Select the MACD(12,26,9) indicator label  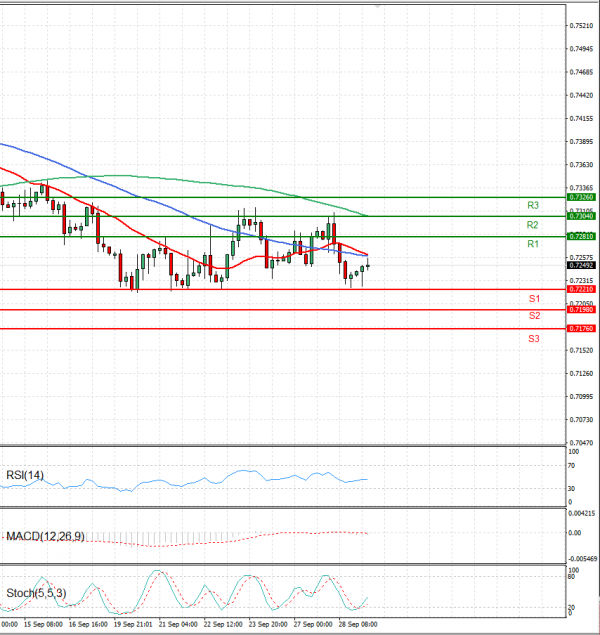[x=45, y=537]
